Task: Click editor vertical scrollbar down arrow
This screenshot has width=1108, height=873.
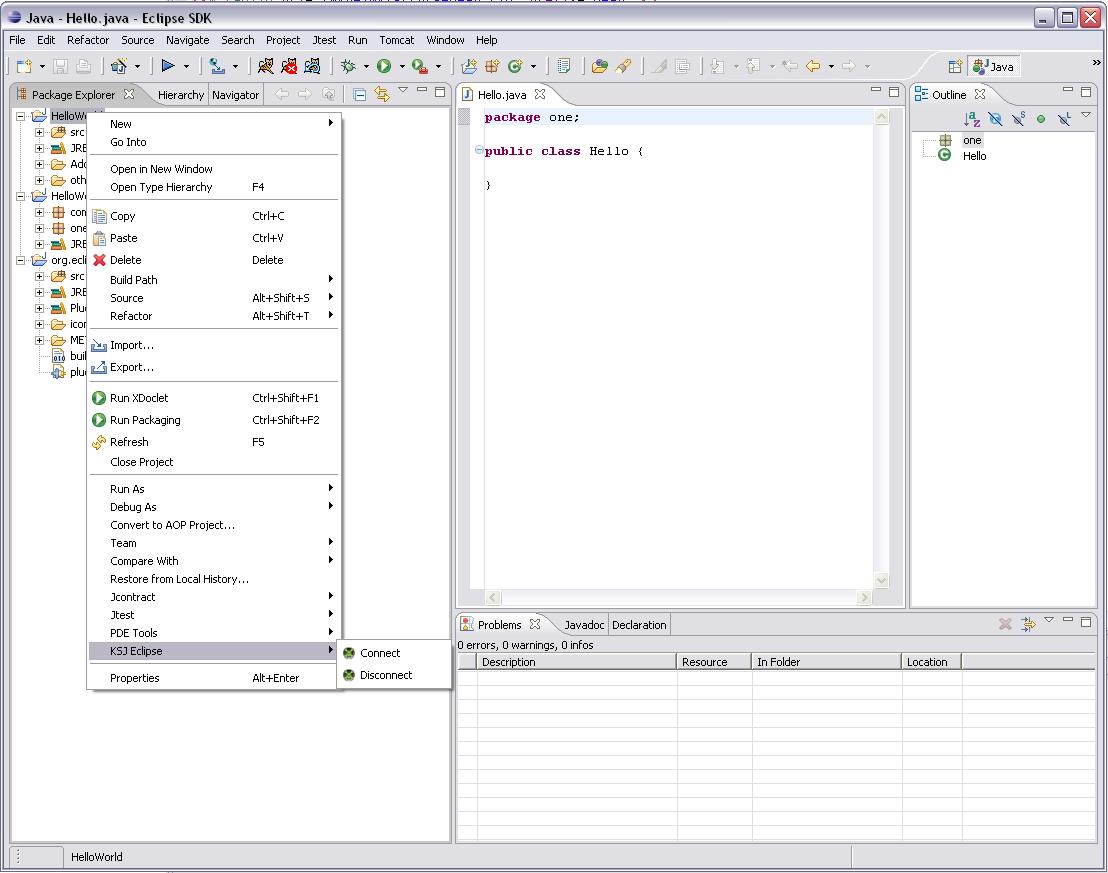Action: pyautogui.click(x=881, y=580)
